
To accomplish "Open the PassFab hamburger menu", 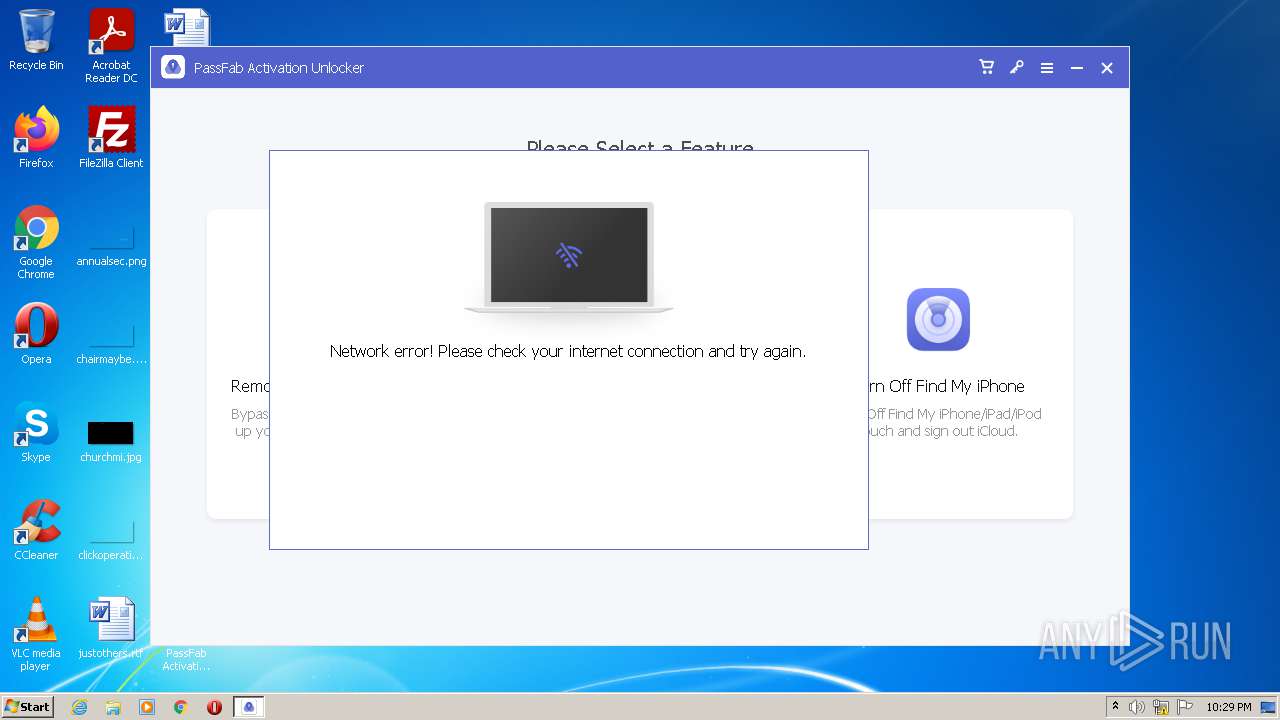I will 1046,68.
